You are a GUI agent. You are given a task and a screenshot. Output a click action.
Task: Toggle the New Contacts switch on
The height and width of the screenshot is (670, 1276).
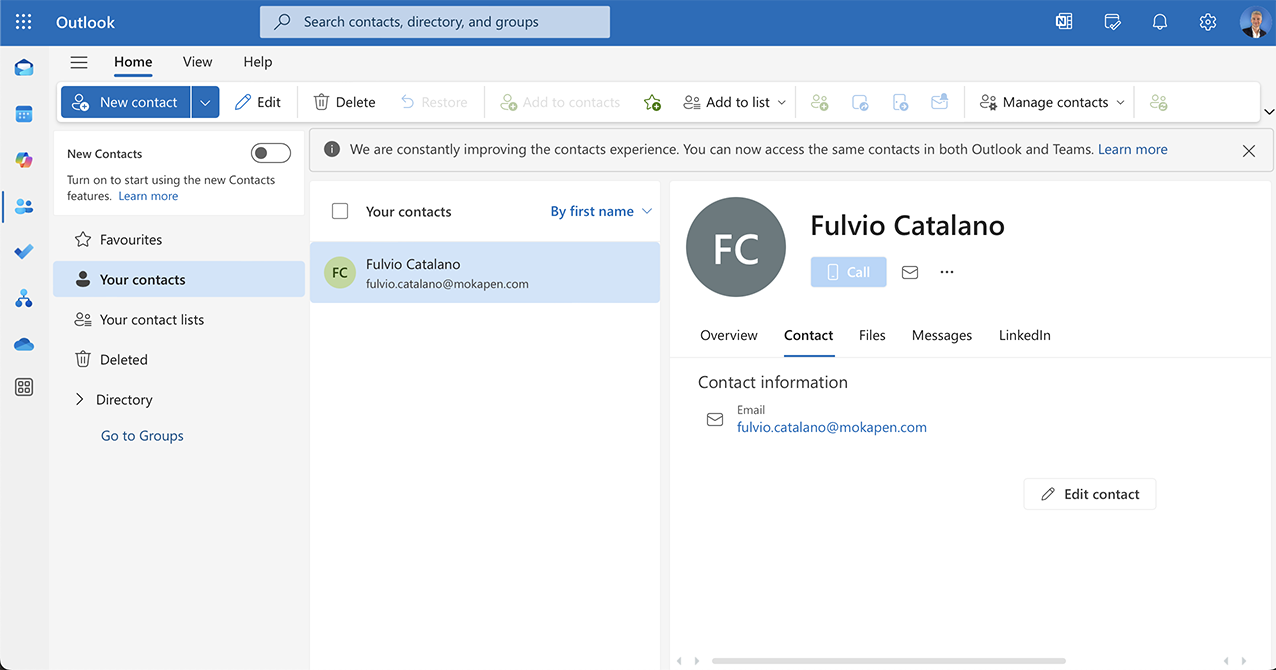[270, 153]
